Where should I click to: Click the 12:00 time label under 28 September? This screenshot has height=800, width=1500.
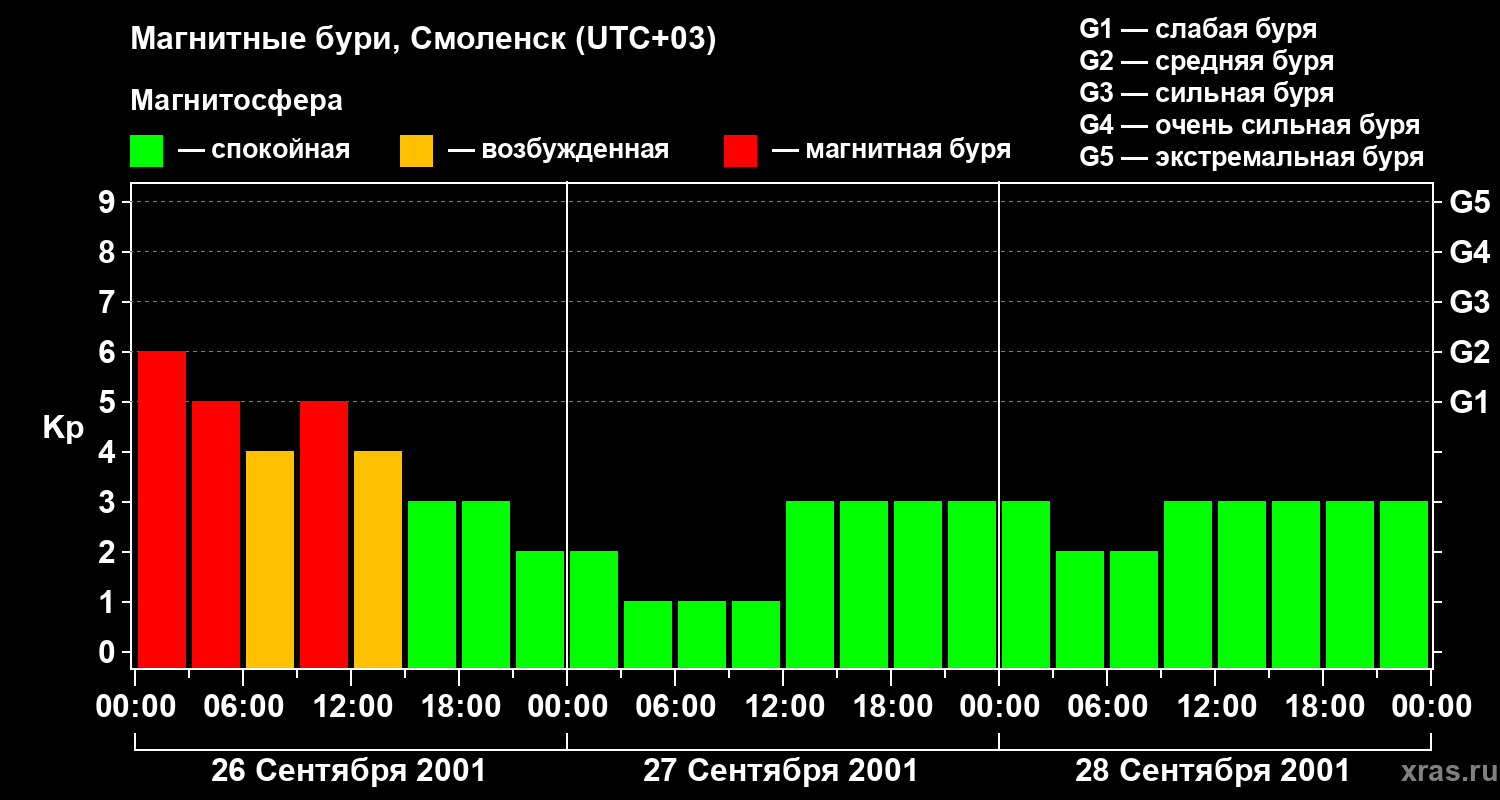click(x=1215, y=707)
